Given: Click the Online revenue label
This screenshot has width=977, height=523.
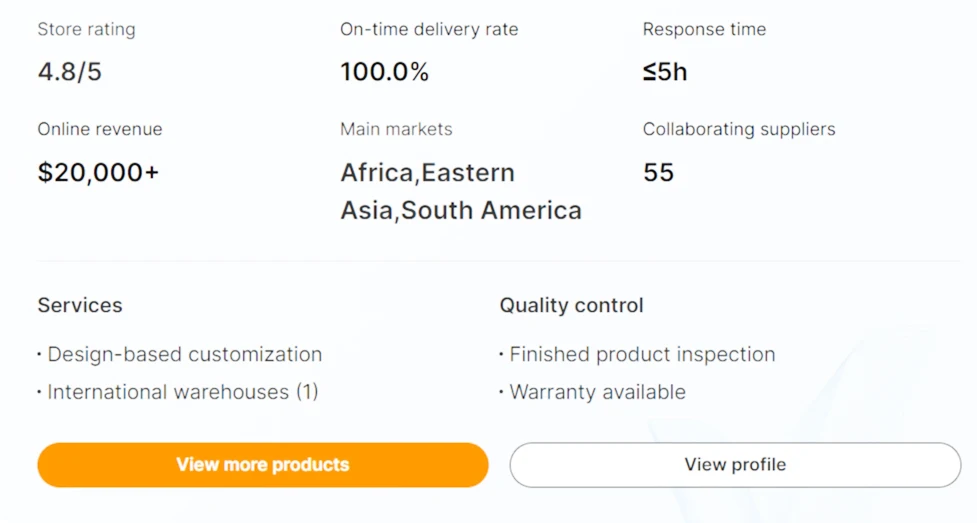Looking at the screenshot, I should tap(100, 129).
